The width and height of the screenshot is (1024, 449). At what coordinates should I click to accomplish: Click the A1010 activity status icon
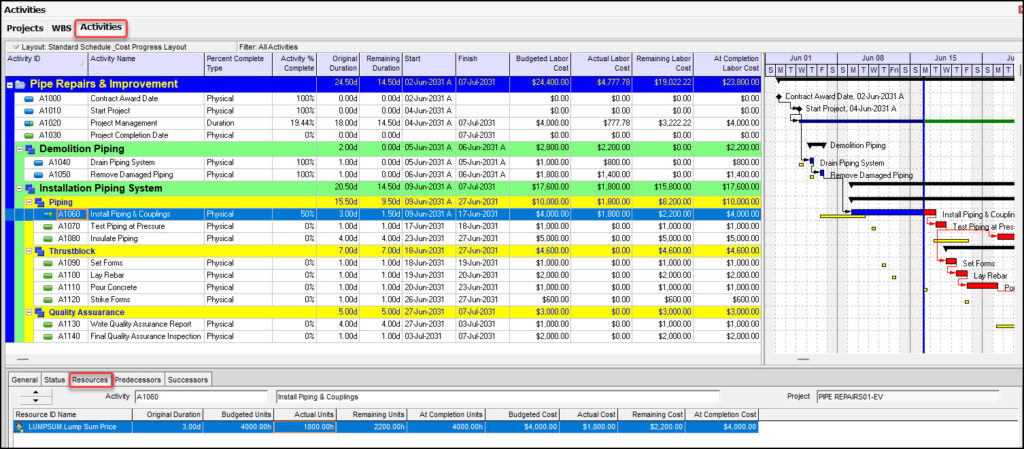(29, 111)
